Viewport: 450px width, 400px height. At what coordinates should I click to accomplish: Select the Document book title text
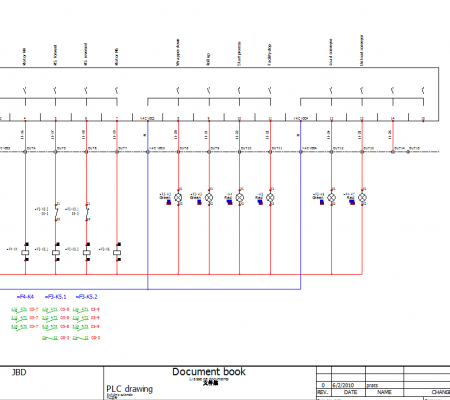point(209,372)
